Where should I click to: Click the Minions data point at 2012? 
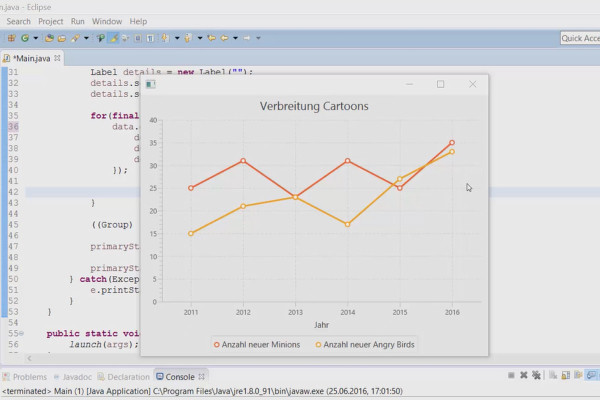coord(243,161)
